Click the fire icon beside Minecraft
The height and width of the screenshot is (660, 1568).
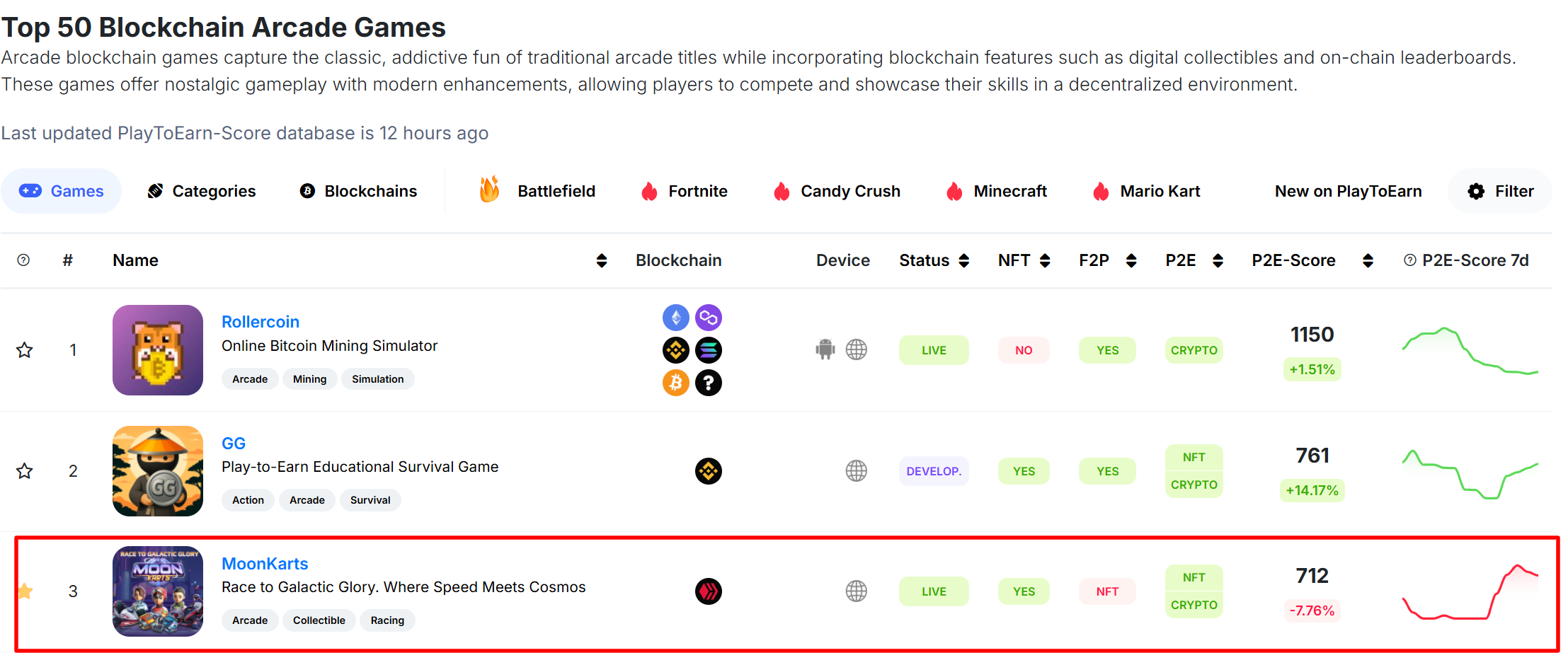954,192
